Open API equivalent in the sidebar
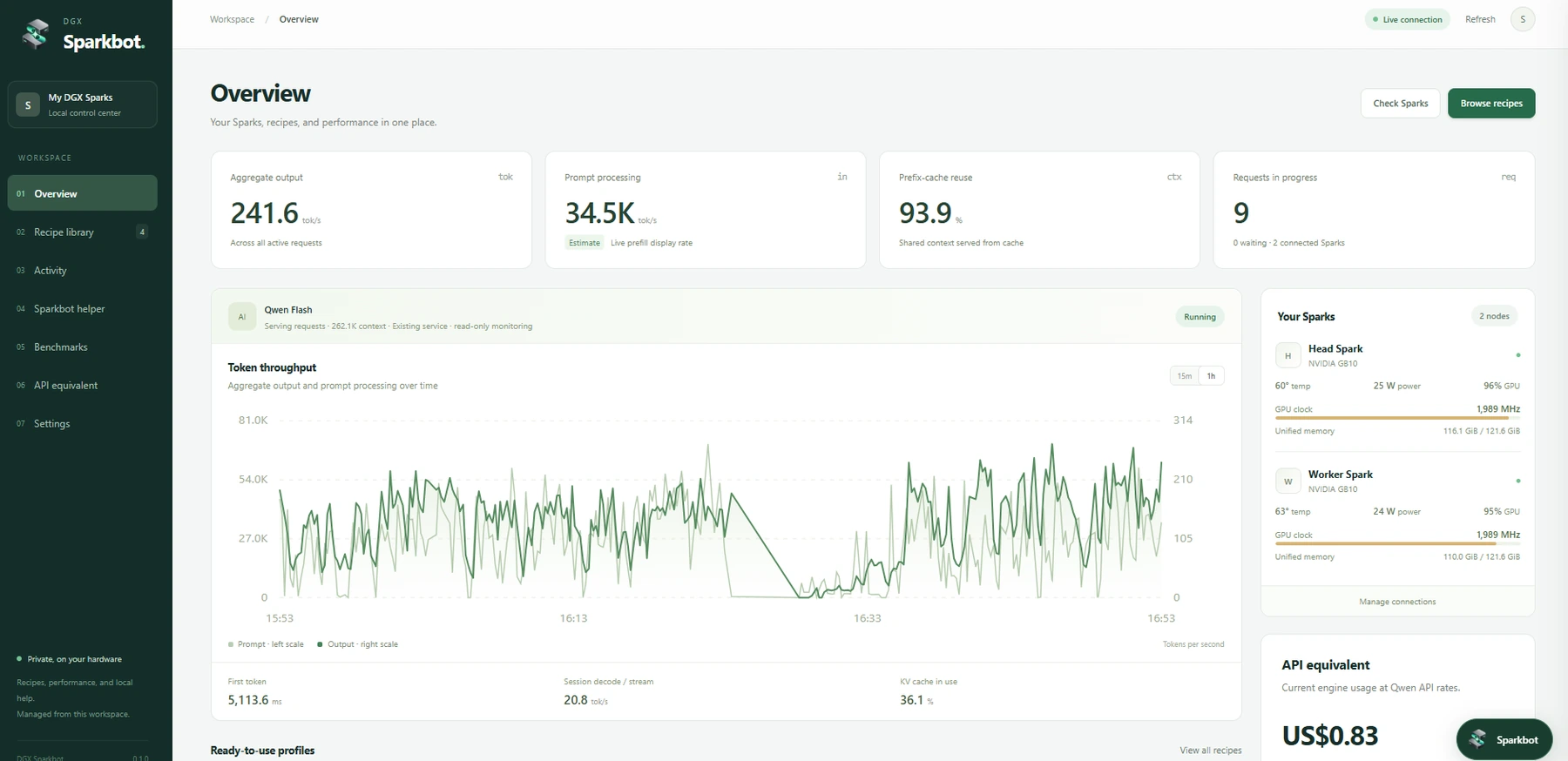The width and height of the screenshot is (1568, 761). [x=82, y=385]
